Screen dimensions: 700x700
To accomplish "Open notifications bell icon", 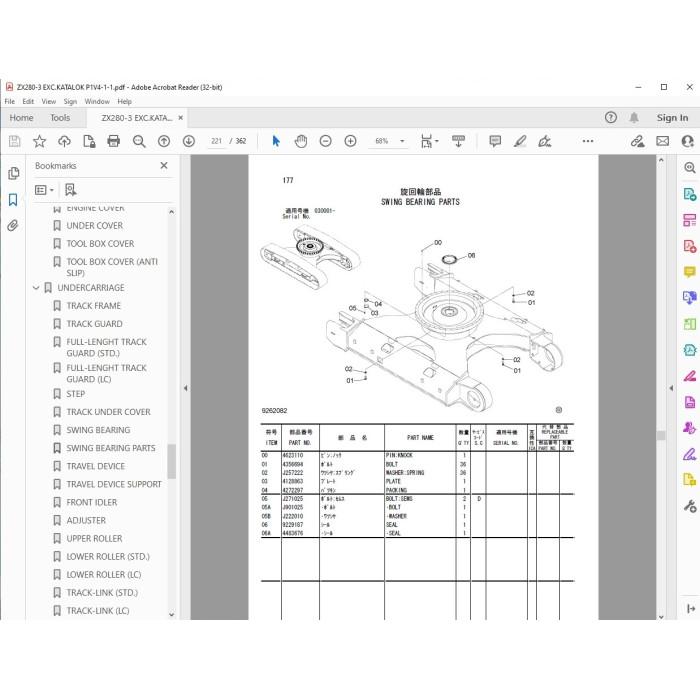I will tap(633, 117).
